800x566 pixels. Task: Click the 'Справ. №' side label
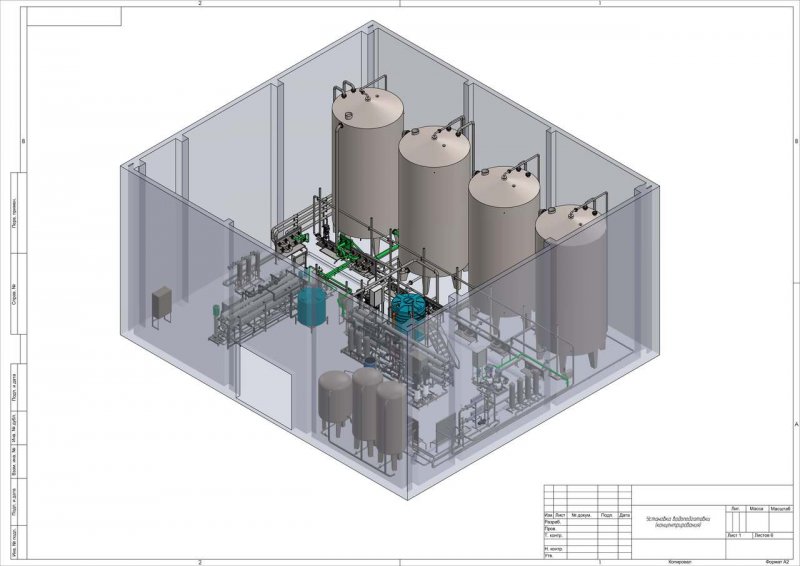15,294
